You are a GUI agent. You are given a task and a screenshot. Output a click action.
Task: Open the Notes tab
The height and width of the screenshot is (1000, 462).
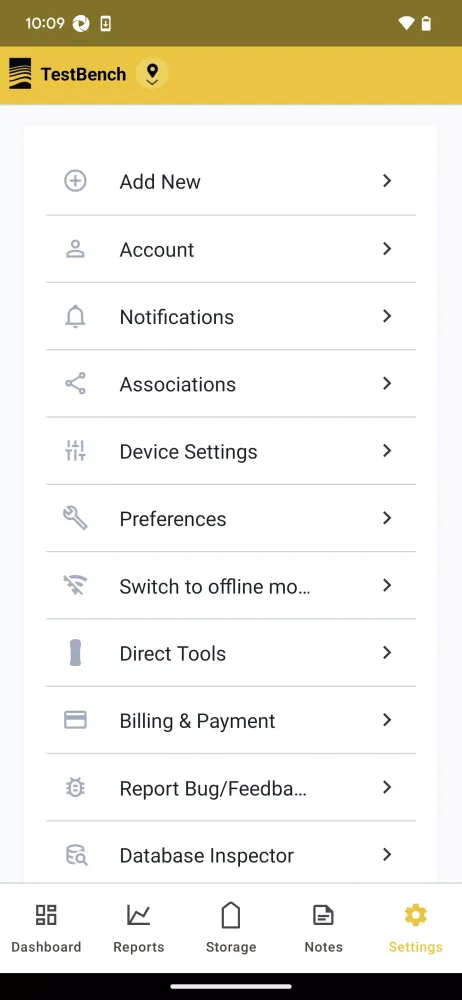click(324, 928)
